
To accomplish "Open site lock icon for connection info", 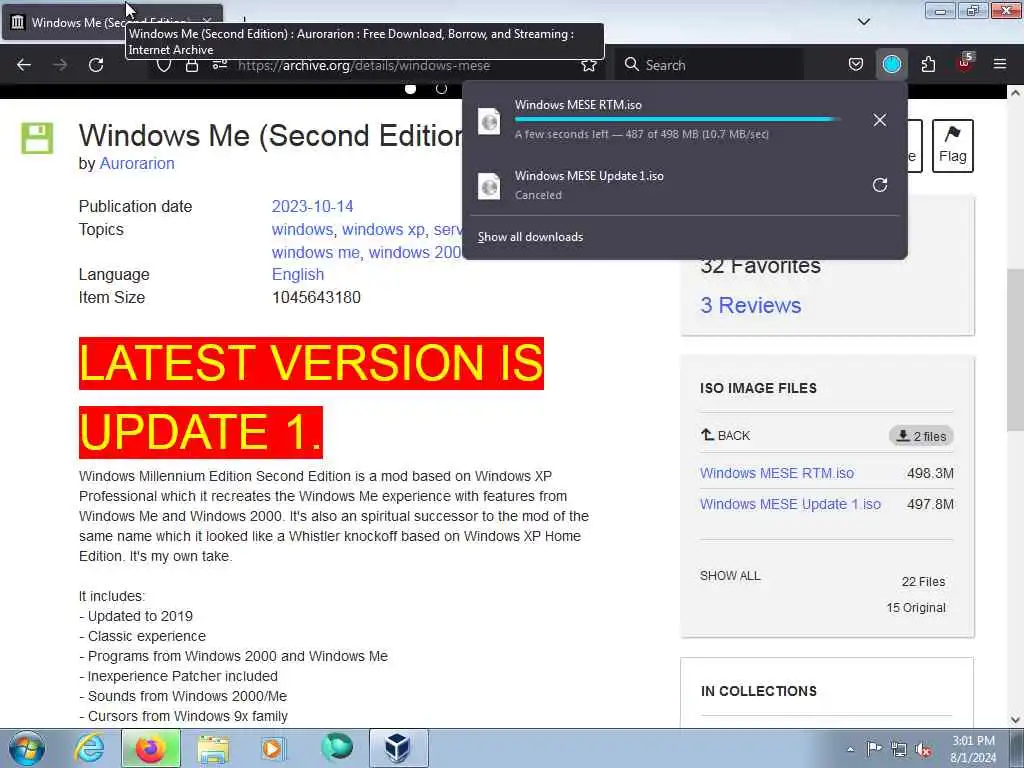I will point(191,65).
